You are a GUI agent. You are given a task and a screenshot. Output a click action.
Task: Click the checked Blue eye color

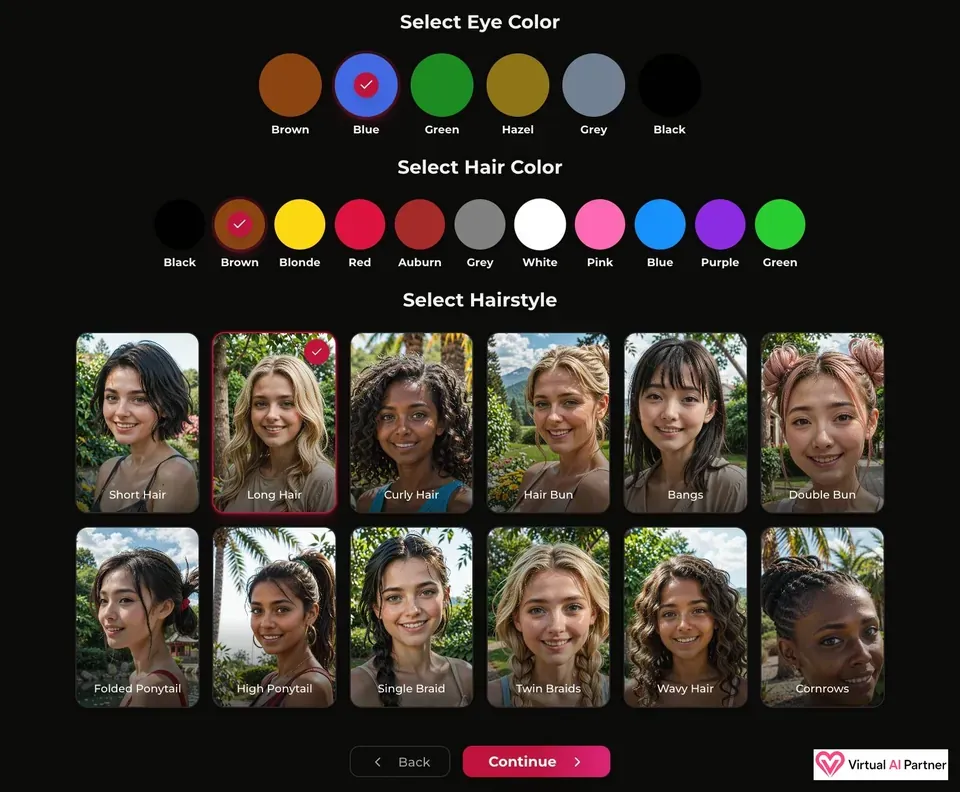pyautogui.click(x=366, y=85)
